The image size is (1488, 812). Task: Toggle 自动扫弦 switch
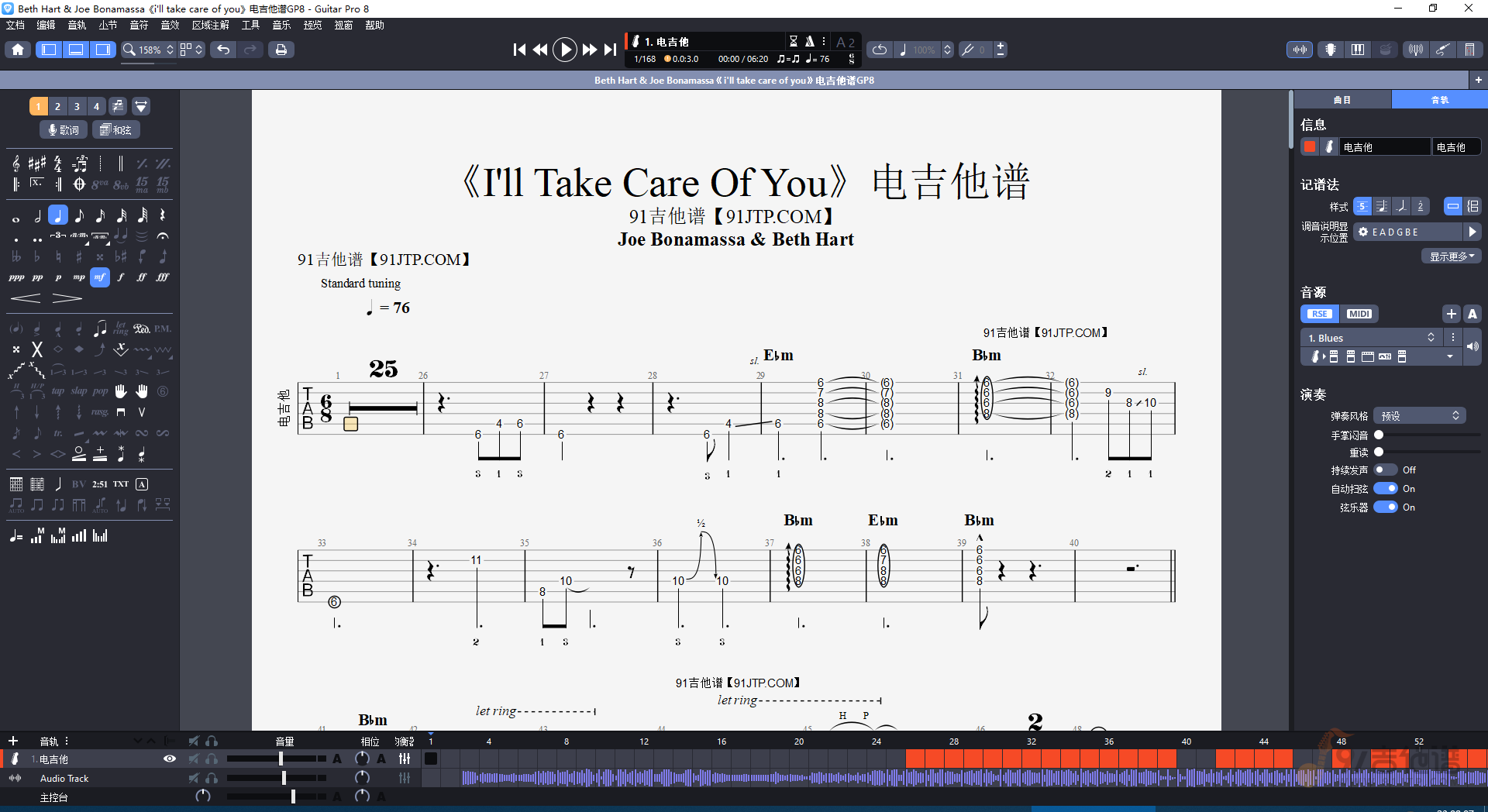coord(1385,488)
